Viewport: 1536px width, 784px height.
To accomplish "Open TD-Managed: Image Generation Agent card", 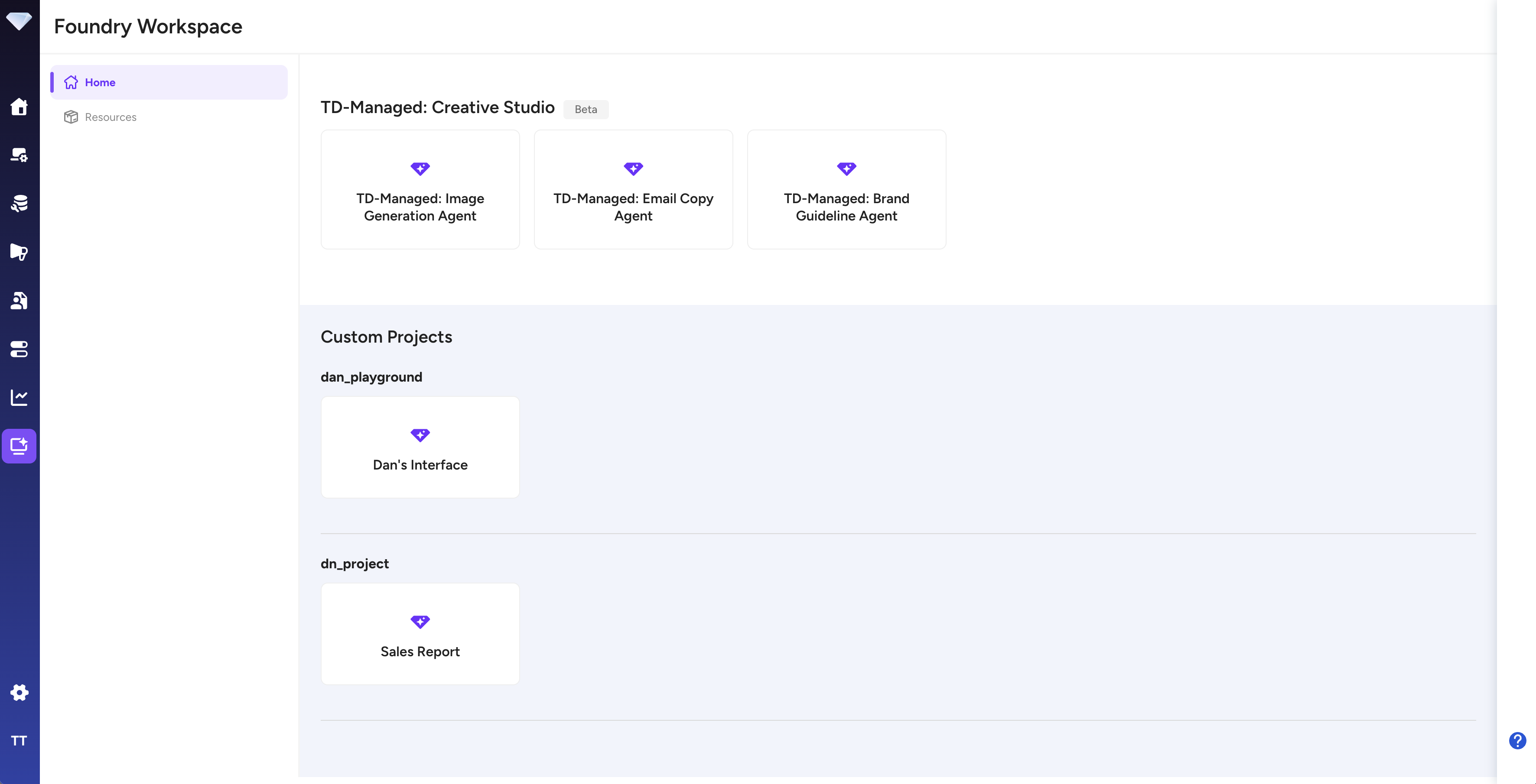I will [x=420, y=189].
